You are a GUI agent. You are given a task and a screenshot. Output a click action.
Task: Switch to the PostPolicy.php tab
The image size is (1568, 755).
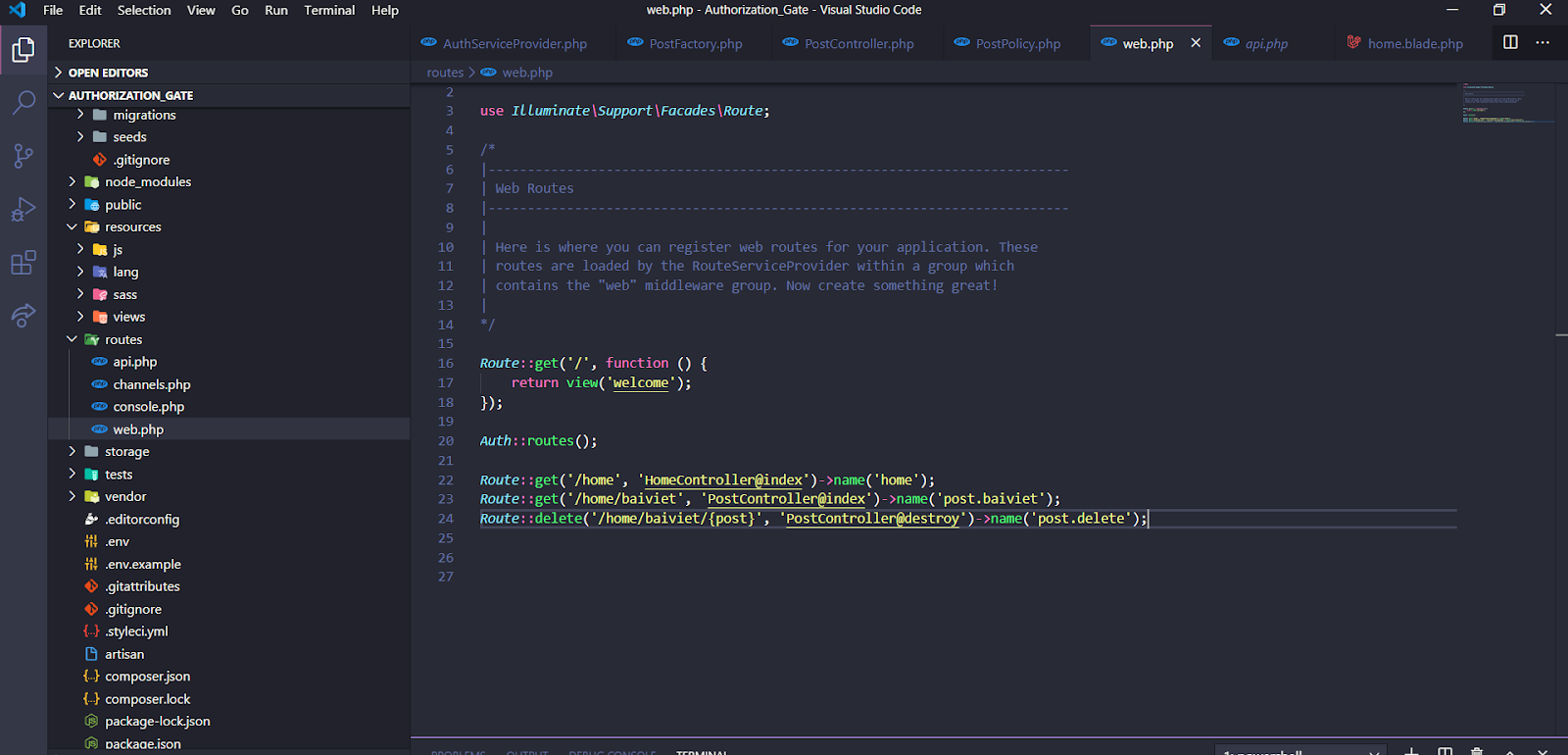pos(1018,43)
